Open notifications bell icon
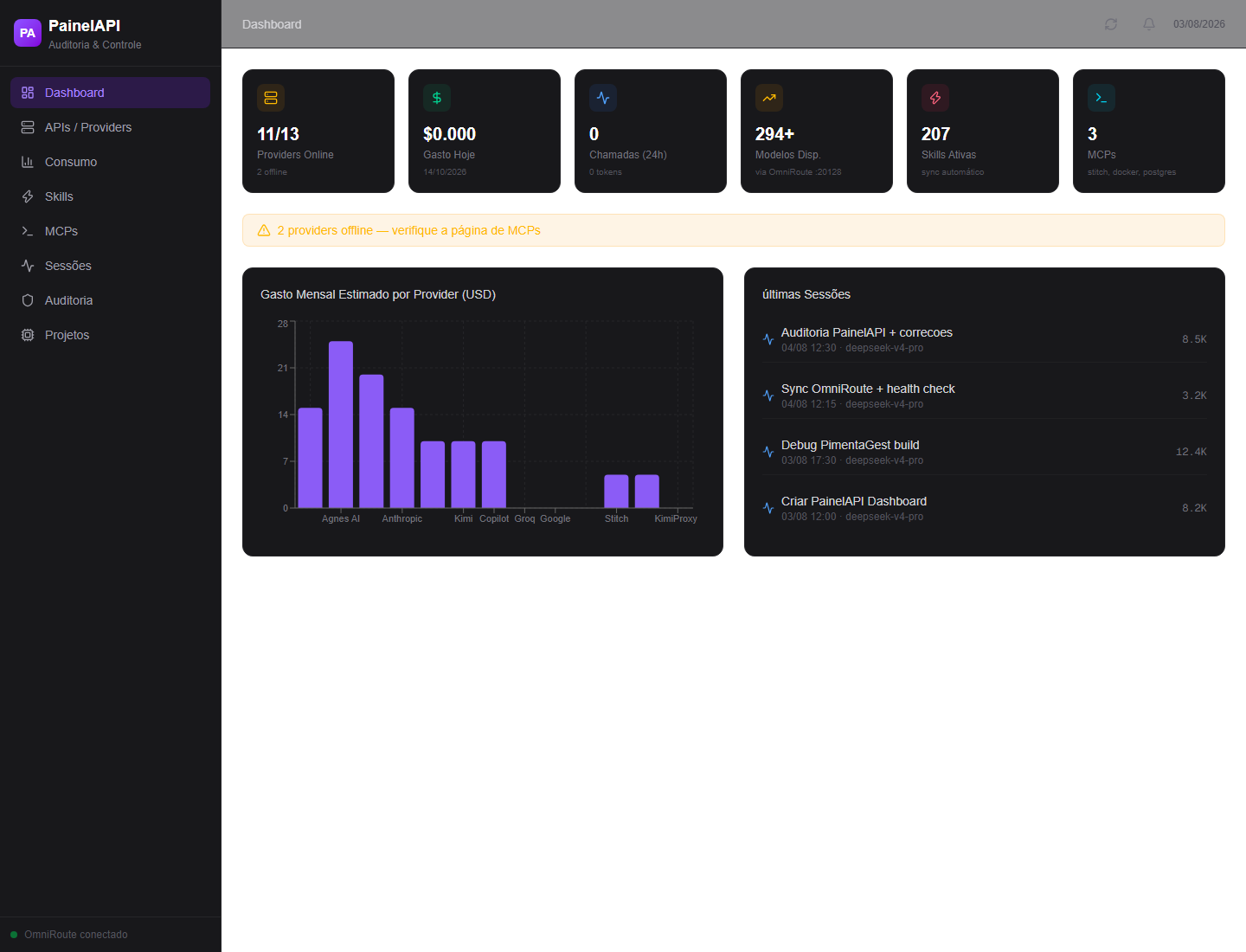 coord(1149,24)
